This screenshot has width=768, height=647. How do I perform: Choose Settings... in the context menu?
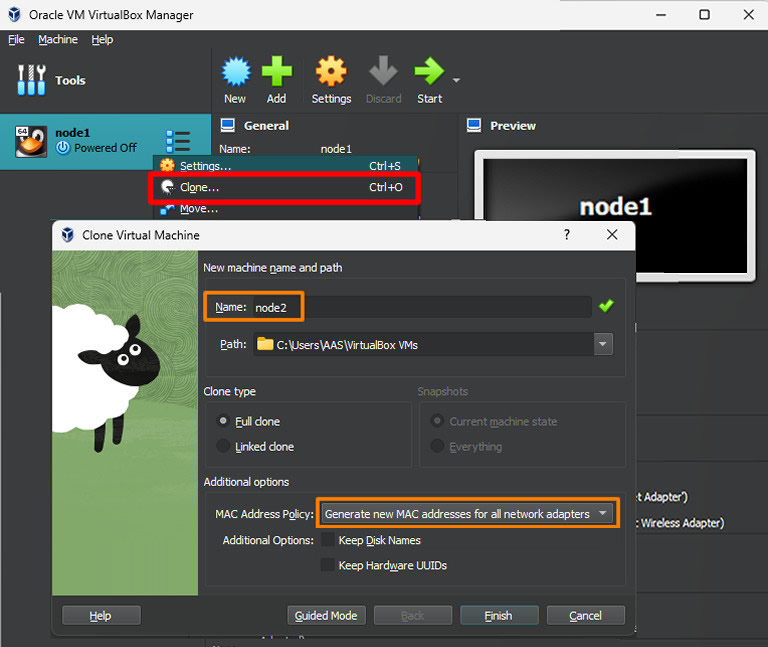pos(286,166)
